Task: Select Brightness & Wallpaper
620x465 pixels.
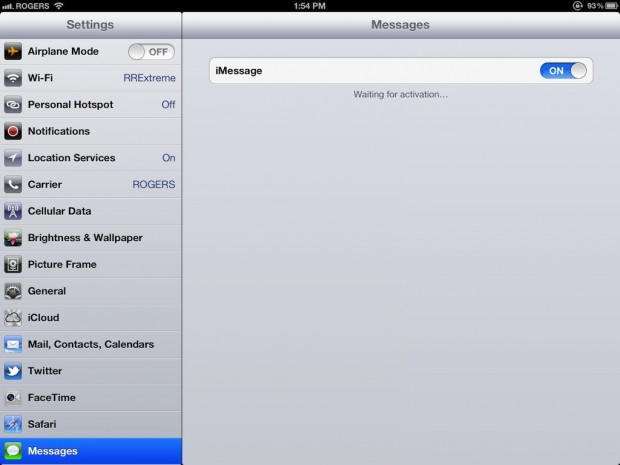Action: click(91, 238)
